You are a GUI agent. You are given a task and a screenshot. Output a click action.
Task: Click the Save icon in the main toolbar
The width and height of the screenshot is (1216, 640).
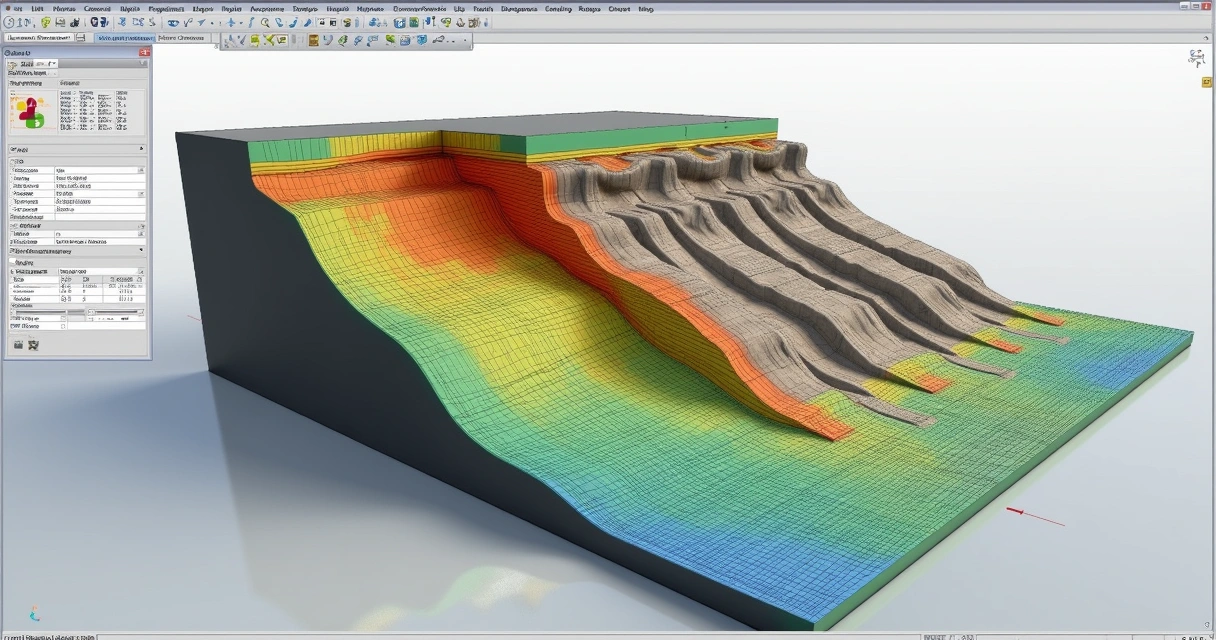(x=59, y=21)
